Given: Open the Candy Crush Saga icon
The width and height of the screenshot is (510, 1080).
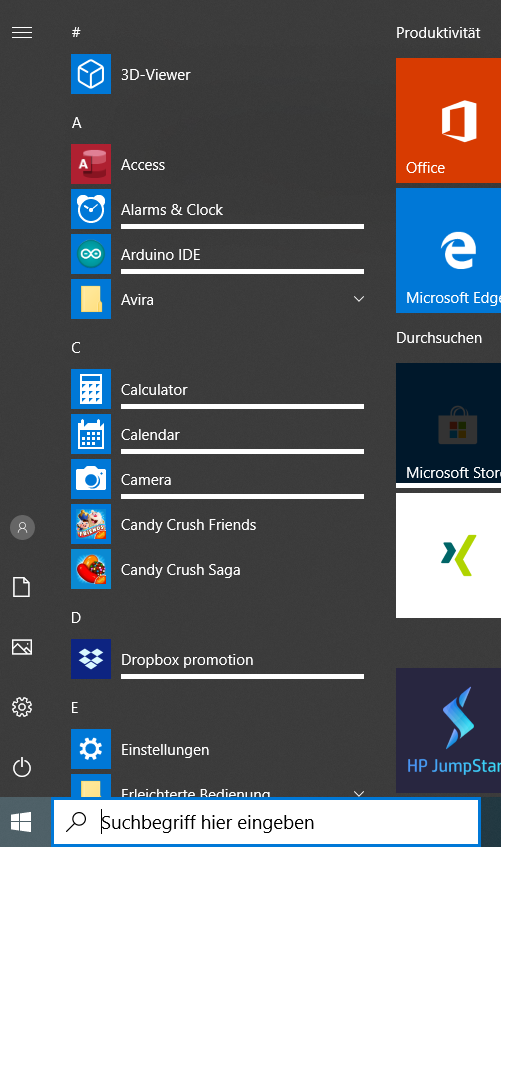Looking at the screenshot, I should [91, 569].
